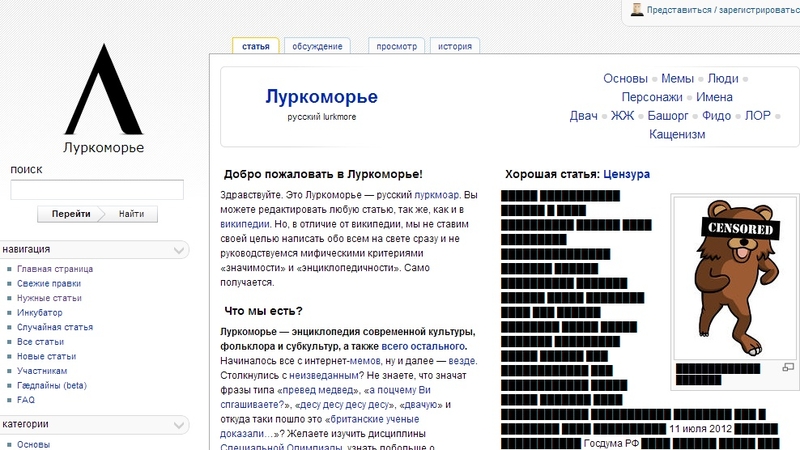
Task: Follow «десу десу десу десу» link
Action: 344,405
